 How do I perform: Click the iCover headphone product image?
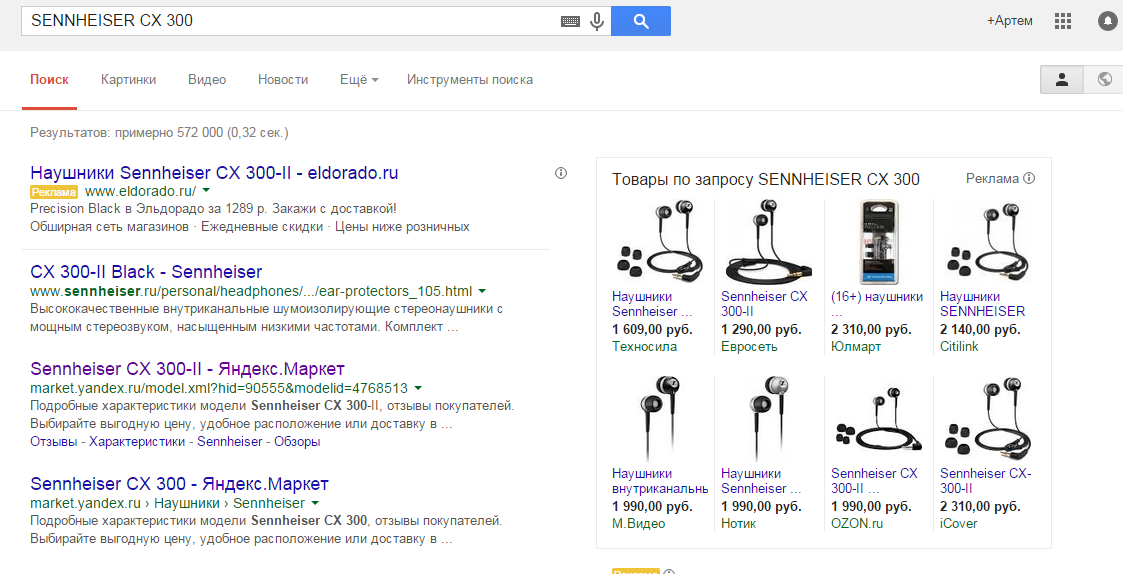988,419
